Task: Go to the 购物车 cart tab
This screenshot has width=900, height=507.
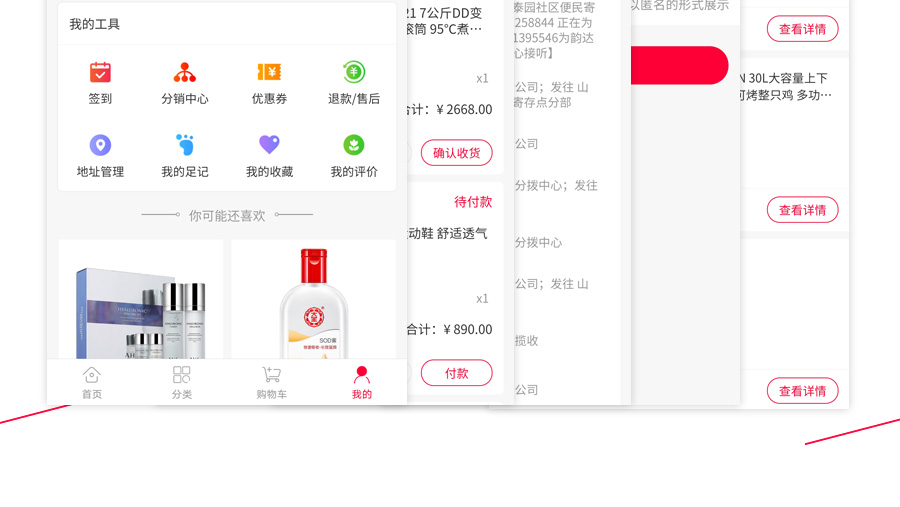Action: [271, 382]
